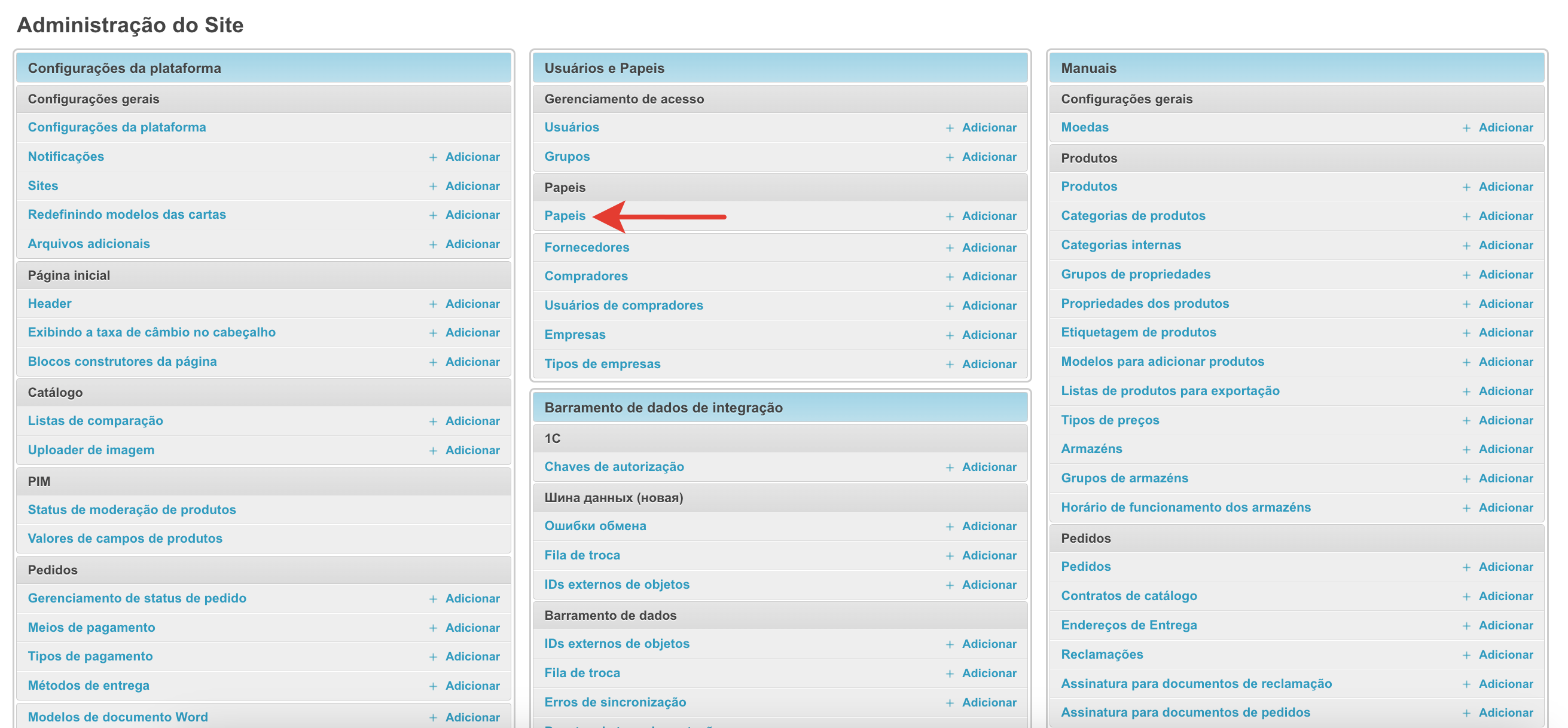Open Tipos de preços list
The height and width of the screenshot is (728, 1568).
point(1109,420)
